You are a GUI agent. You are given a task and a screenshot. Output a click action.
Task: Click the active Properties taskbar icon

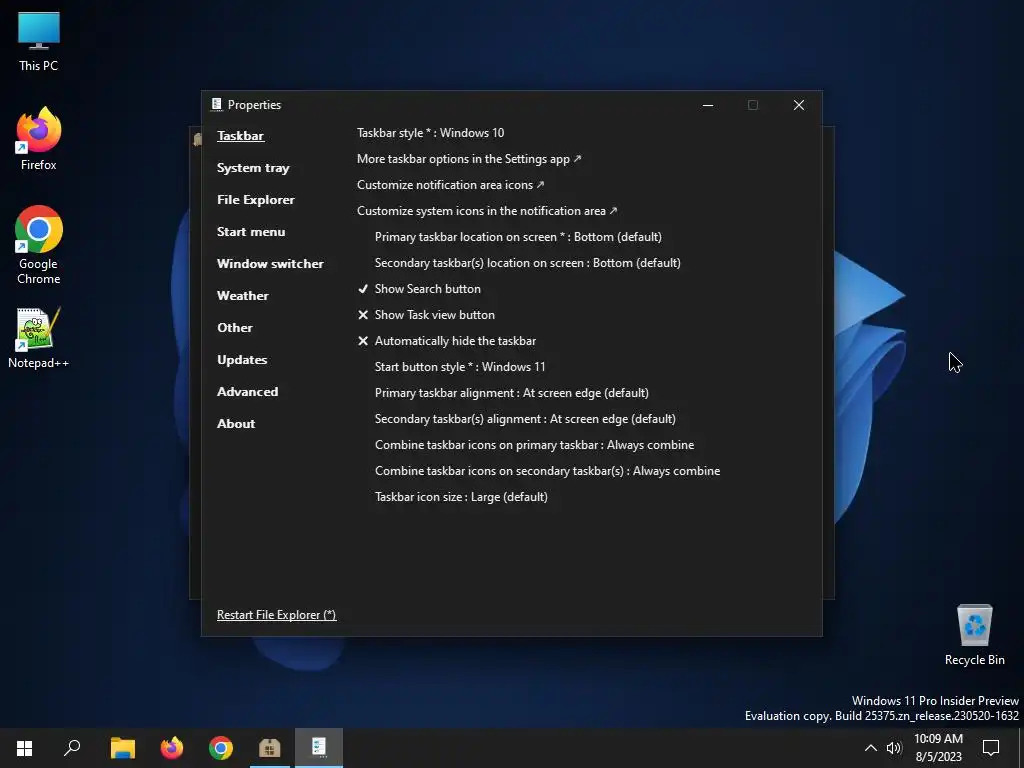(319, 748)
